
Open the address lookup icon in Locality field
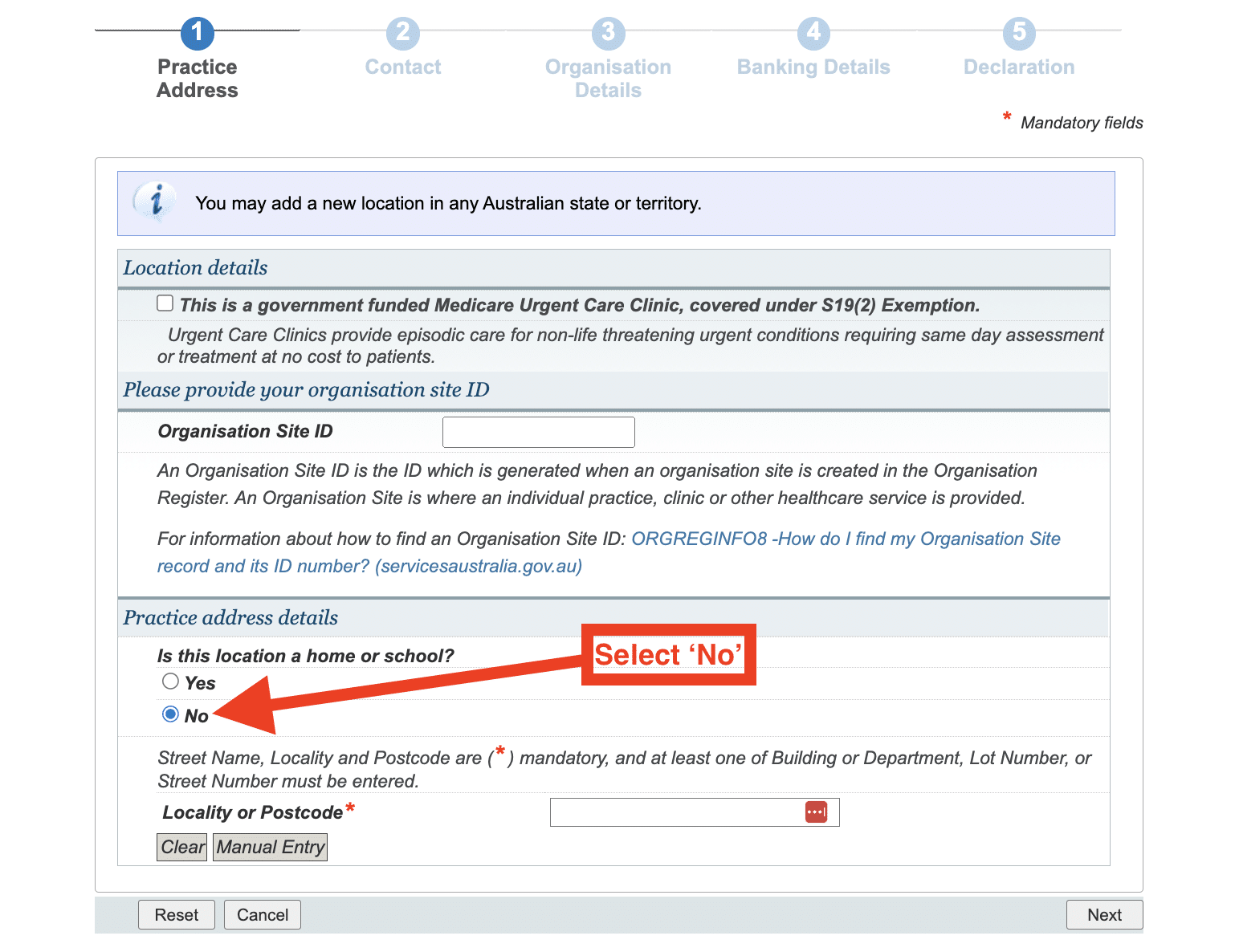[x=817, y=812]
